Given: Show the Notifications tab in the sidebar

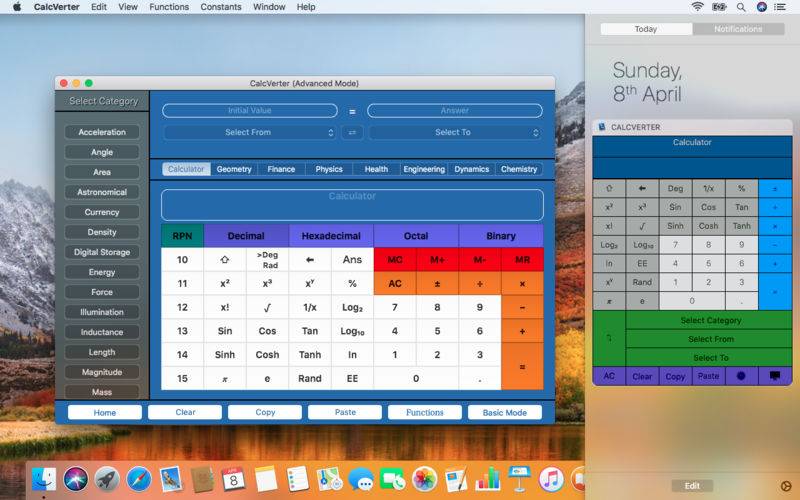Looking at the screenshot, I should (738, 29).
